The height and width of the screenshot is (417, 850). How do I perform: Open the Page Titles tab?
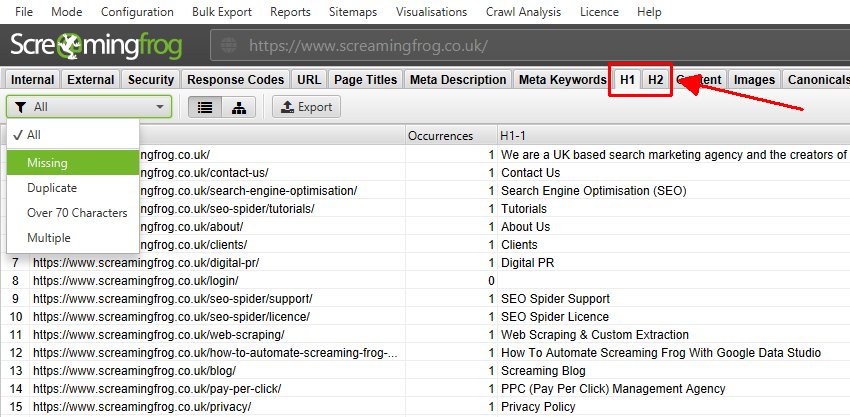[x=364, y=80]
